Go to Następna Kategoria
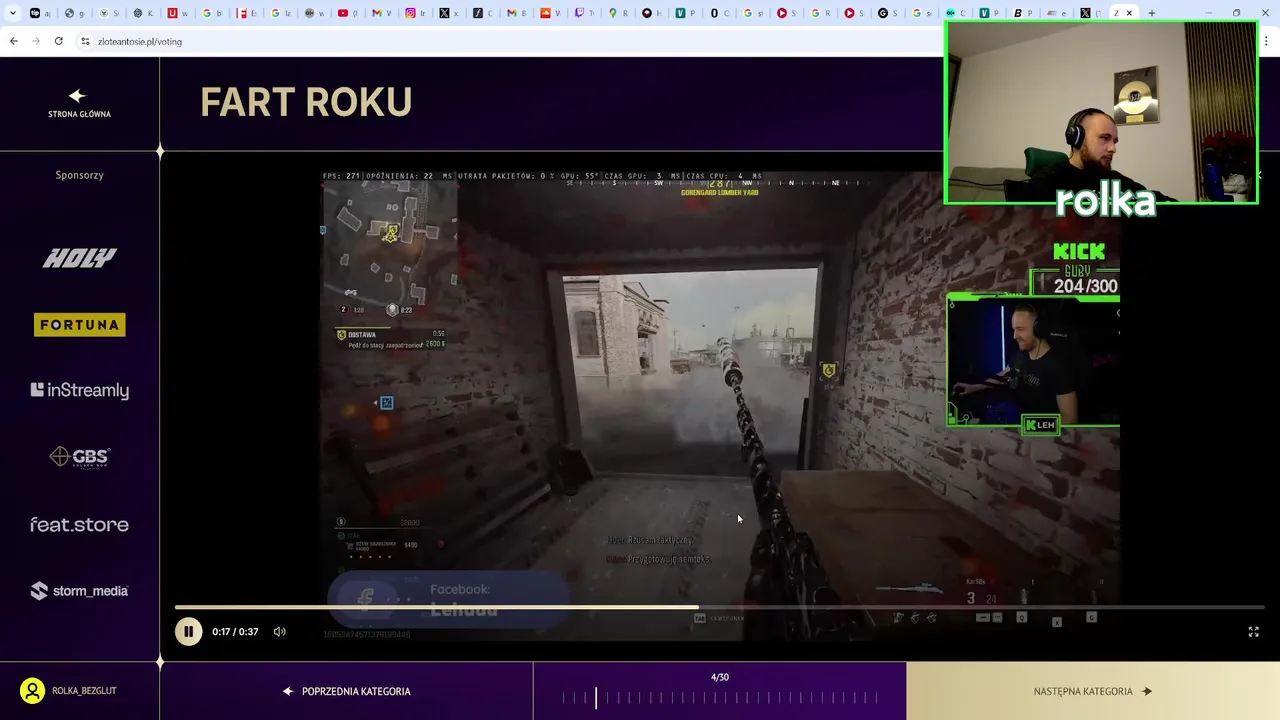Image resolution: width=1280 pixels, height=720 pixels. coord(1093,691)
